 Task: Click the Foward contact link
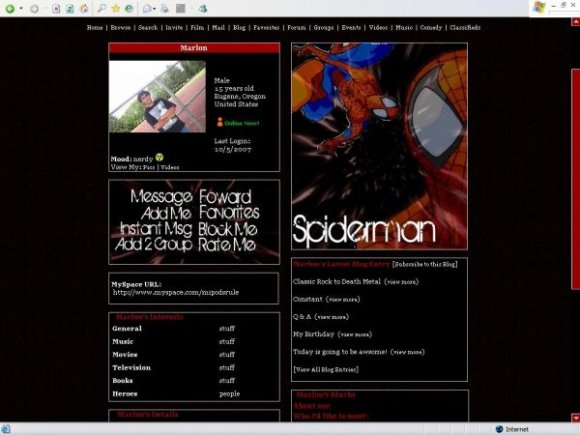pyautogui.click(x=226, y=196)
